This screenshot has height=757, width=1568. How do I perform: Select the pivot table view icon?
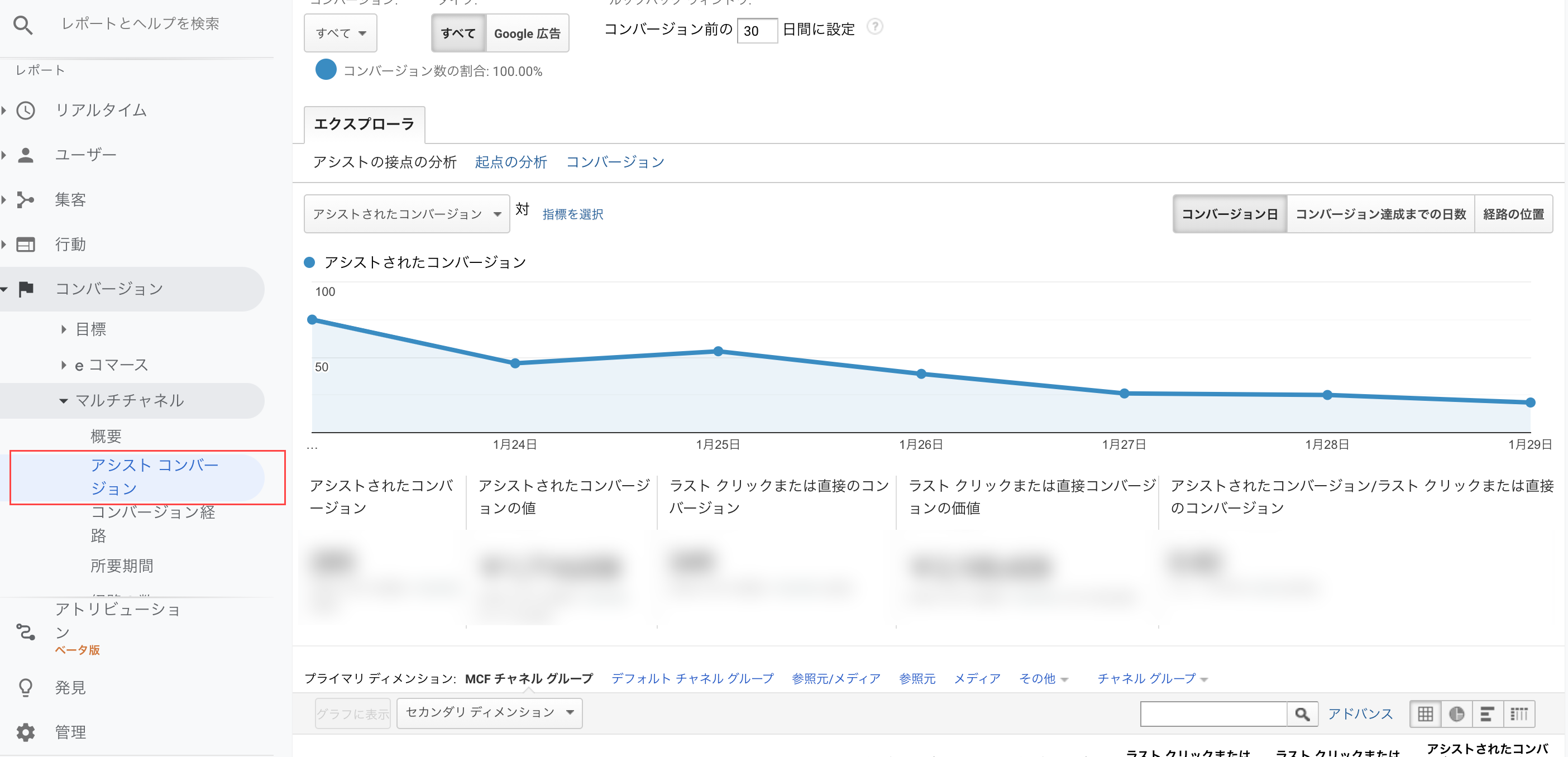1520,713
